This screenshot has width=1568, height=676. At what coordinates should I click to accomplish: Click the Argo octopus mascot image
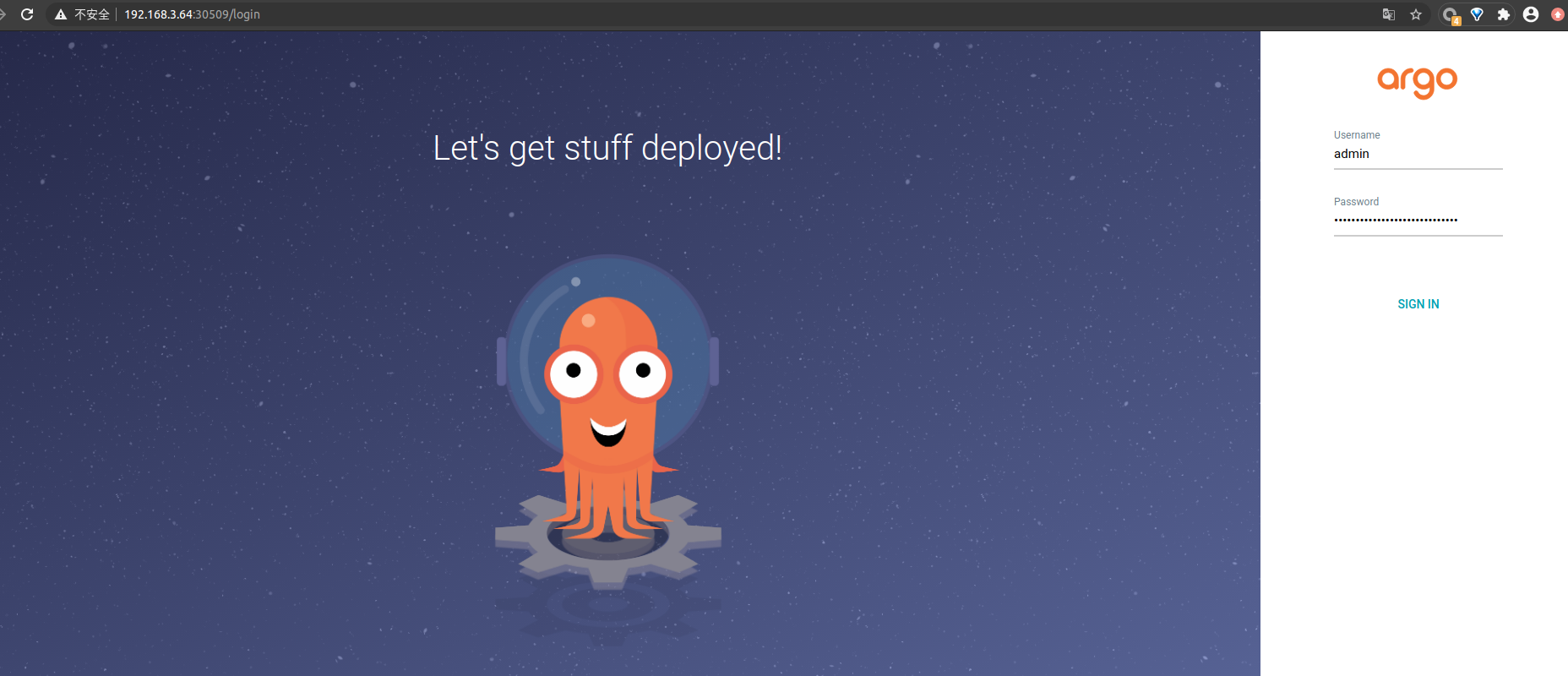pyautogui.click(x=608, y=422)
